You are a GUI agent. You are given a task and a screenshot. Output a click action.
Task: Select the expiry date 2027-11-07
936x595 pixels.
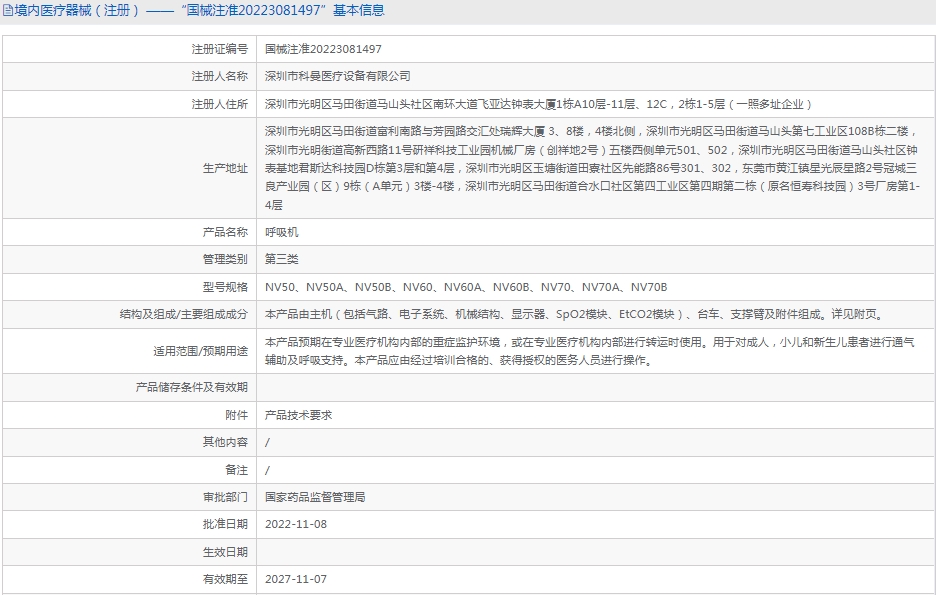(x=296, y=579)
